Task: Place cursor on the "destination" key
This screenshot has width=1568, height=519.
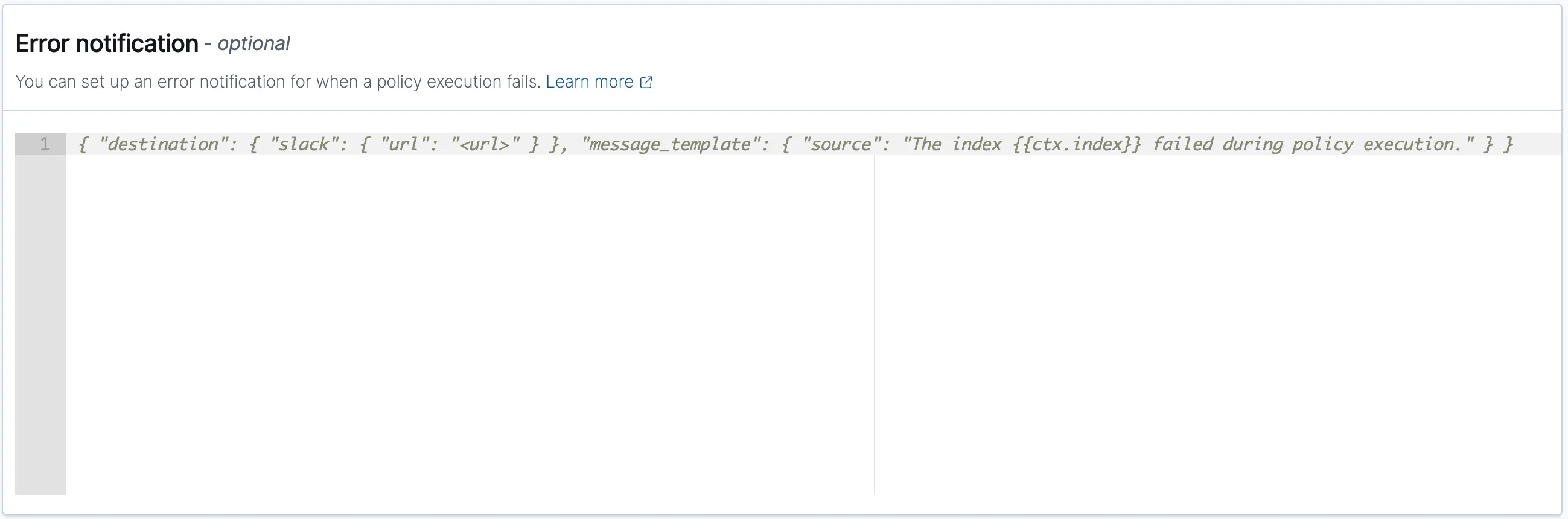Action: [162, 144]
